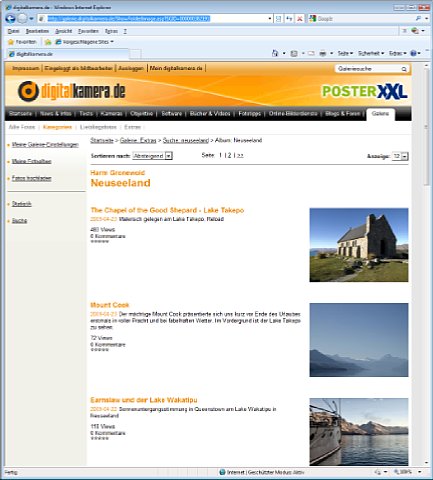This screenshot has width=433, height=480.
Task: Open the ? help menu
Action: coord(125,31)
